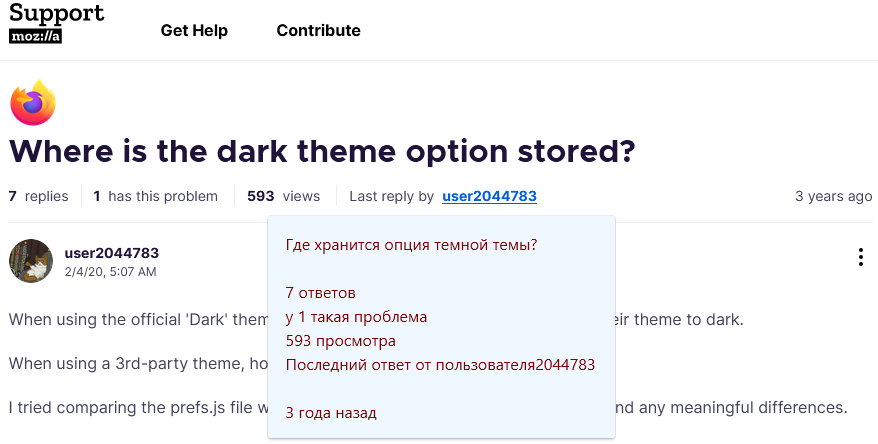Image resolution: width=878 pixels, height=444 pixels.
Task: Select the 'у 1 такая проблема' popup line
Action: (x=356, y=317)
